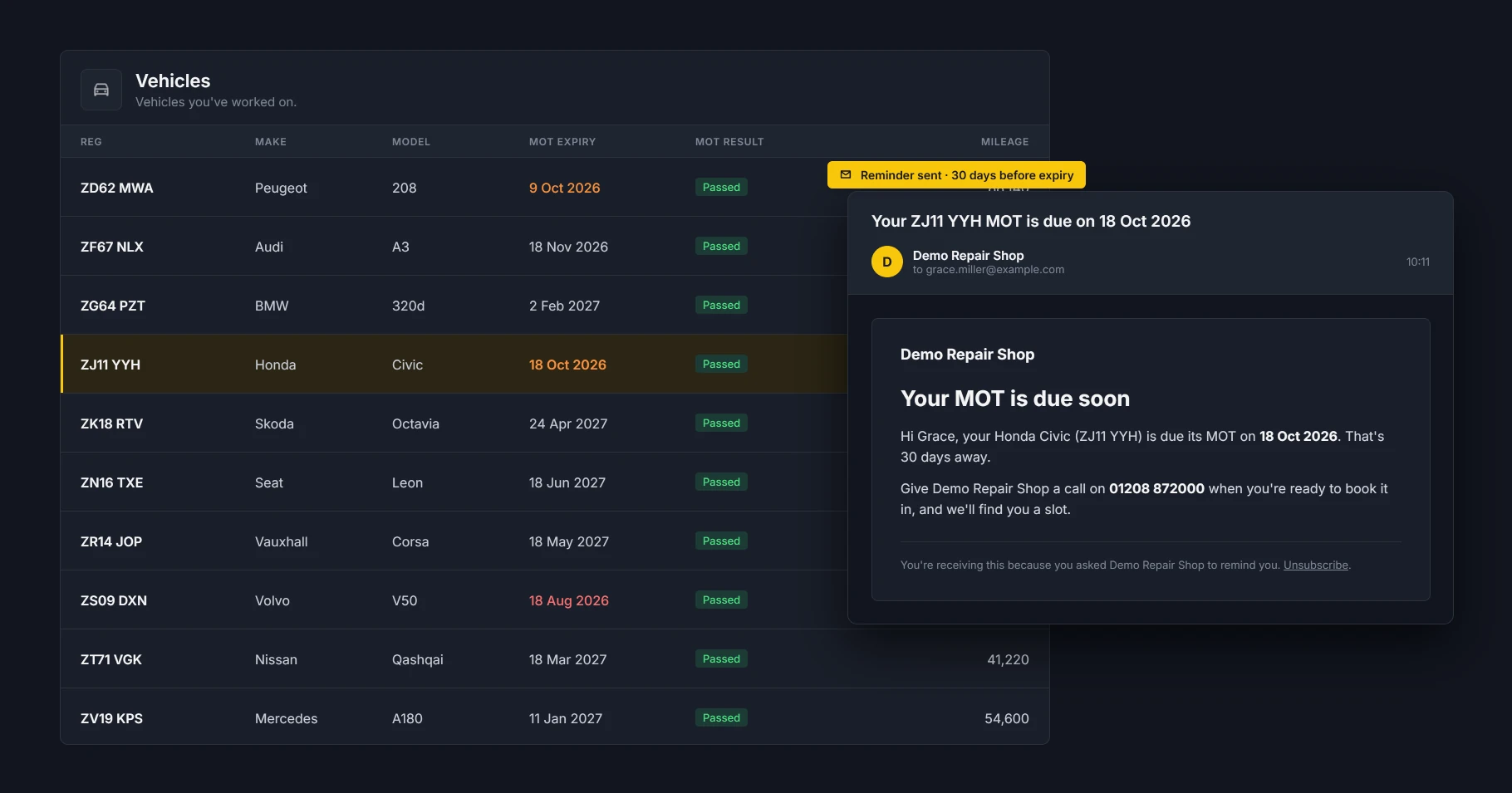Click the Passed badge in Volvo row

tap(721, 600)
